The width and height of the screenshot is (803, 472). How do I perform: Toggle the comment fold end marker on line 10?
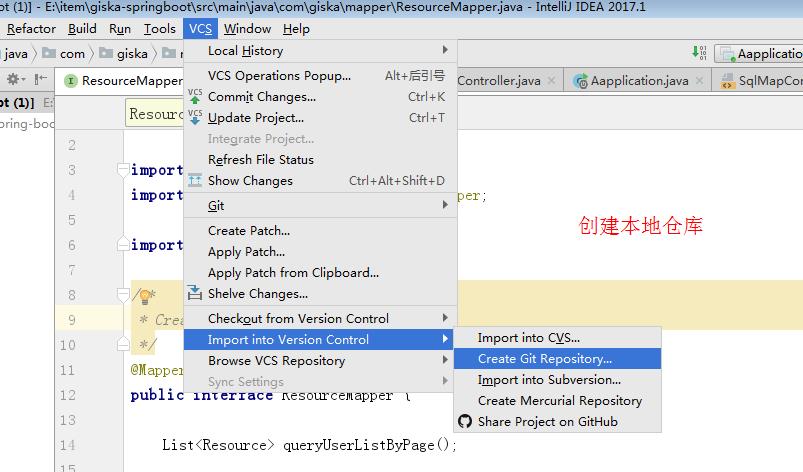pos(123,344)
